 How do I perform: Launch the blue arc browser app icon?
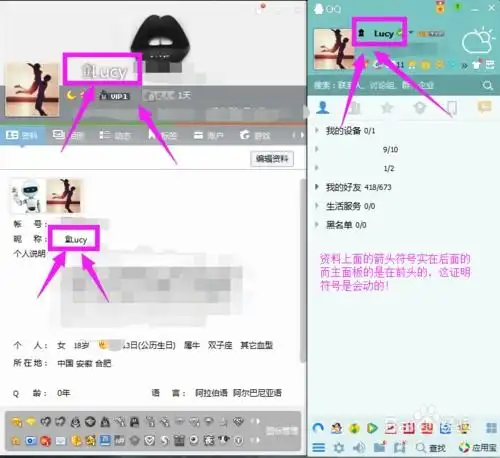[x=318, y=428]
